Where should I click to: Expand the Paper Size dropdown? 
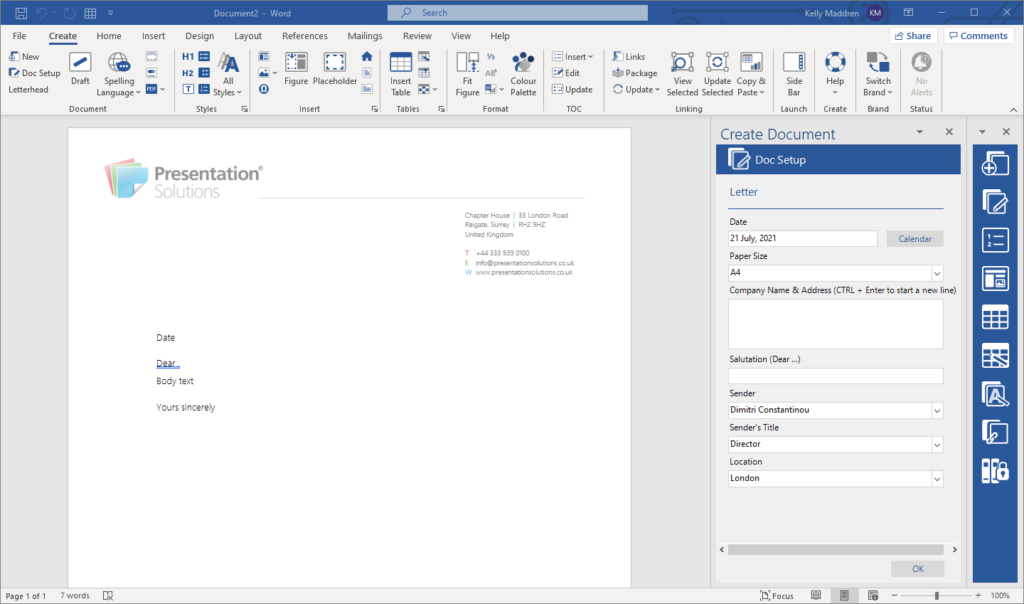point(937,273)
